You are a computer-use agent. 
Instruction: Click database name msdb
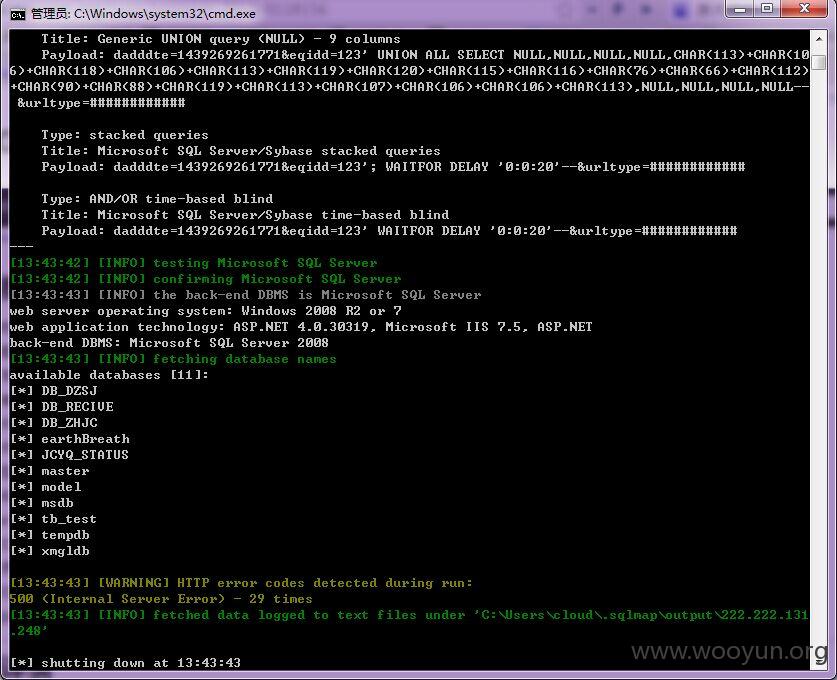[x=57, y=503]
